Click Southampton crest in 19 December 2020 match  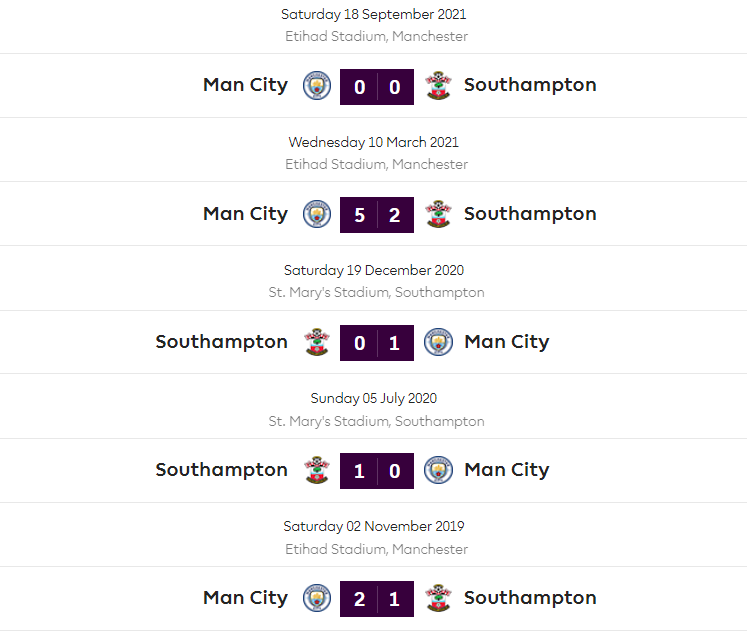click(x=317, y=342)
